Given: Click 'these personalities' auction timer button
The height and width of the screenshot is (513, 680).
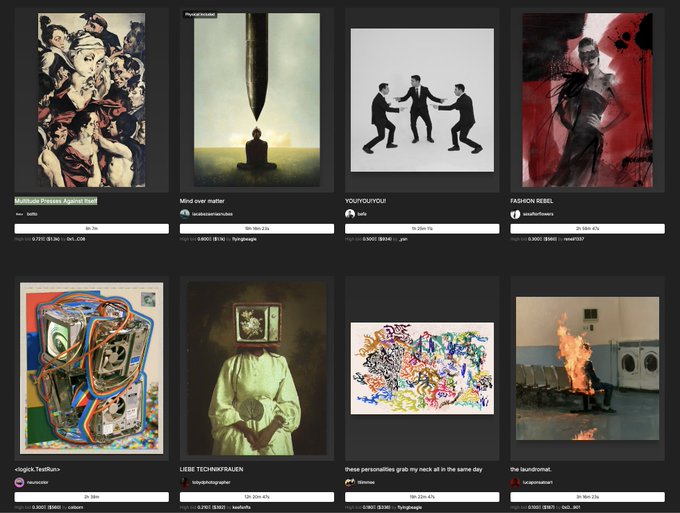Looking at the screenshot, I should point(422,497).
